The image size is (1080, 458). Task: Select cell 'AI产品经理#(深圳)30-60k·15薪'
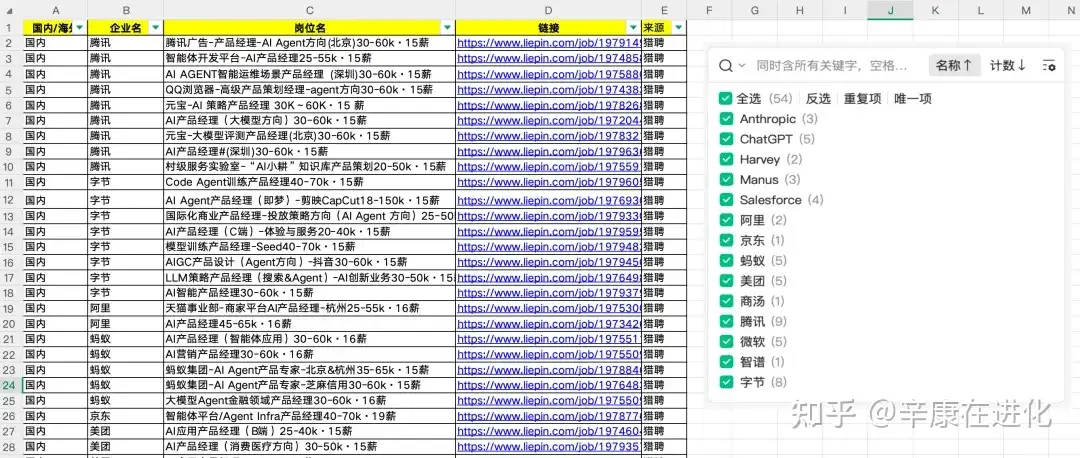coord(309,152)
